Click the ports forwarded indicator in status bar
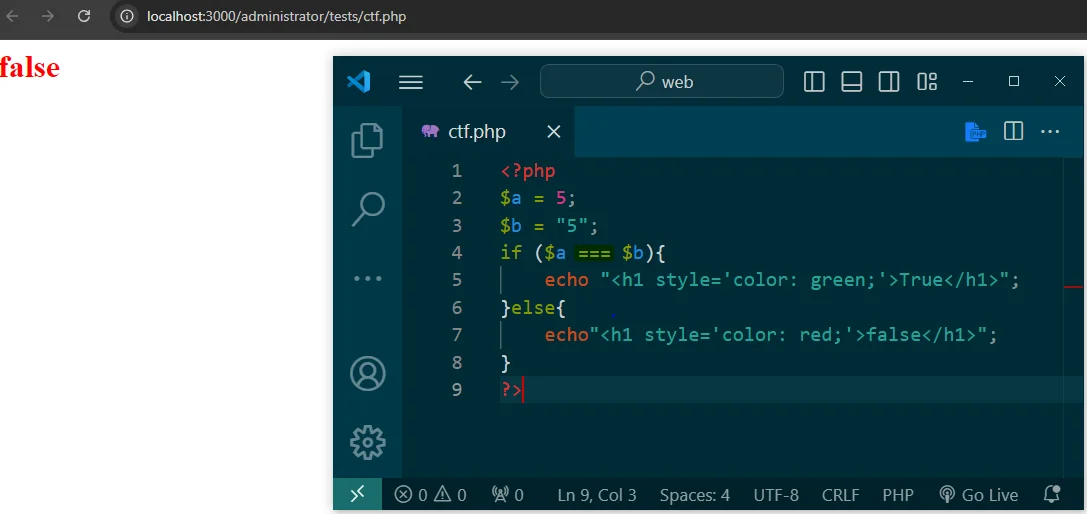Image resolution: width=1087 pixels, height=514 pixels. coord(507,495)
